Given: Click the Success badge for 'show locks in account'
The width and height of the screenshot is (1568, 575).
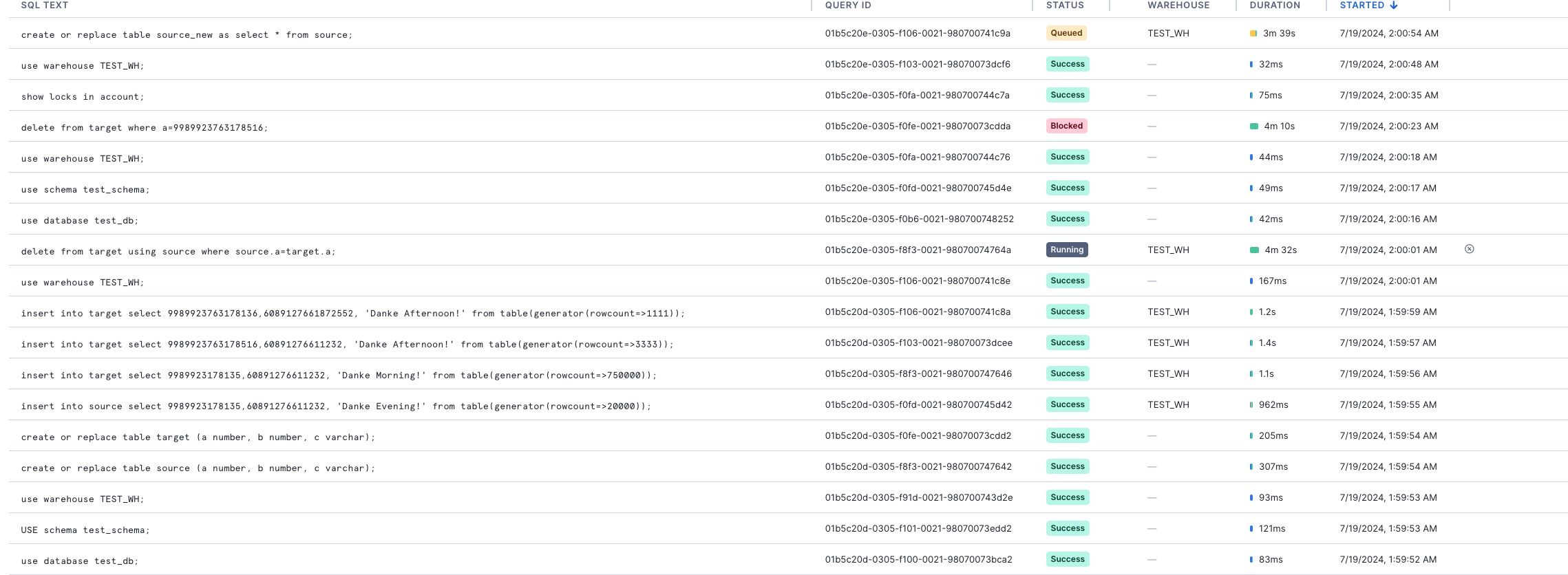Looking at the screenshot, I should (x=1068, y=95).
